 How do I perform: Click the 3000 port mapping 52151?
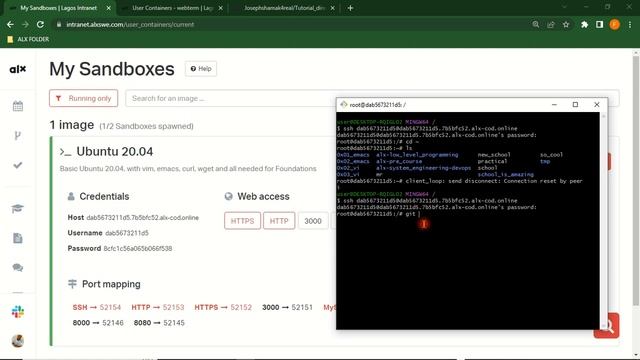click(x=287, y=307)
